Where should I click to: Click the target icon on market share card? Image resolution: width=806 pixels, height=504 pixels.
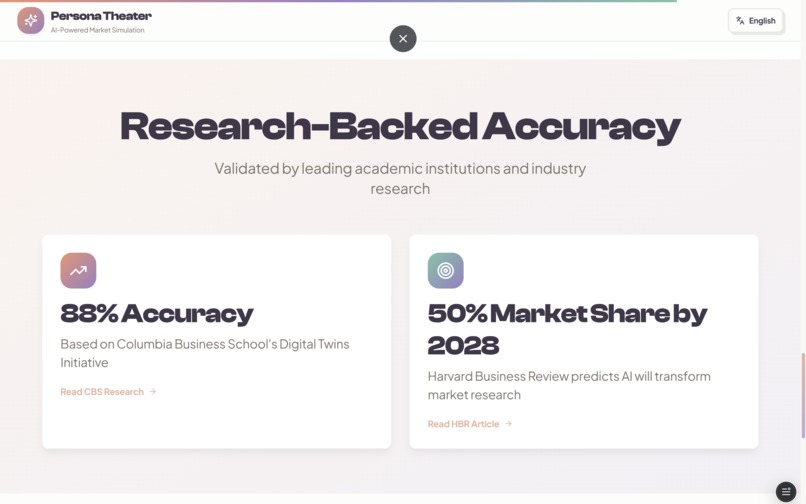446,271
